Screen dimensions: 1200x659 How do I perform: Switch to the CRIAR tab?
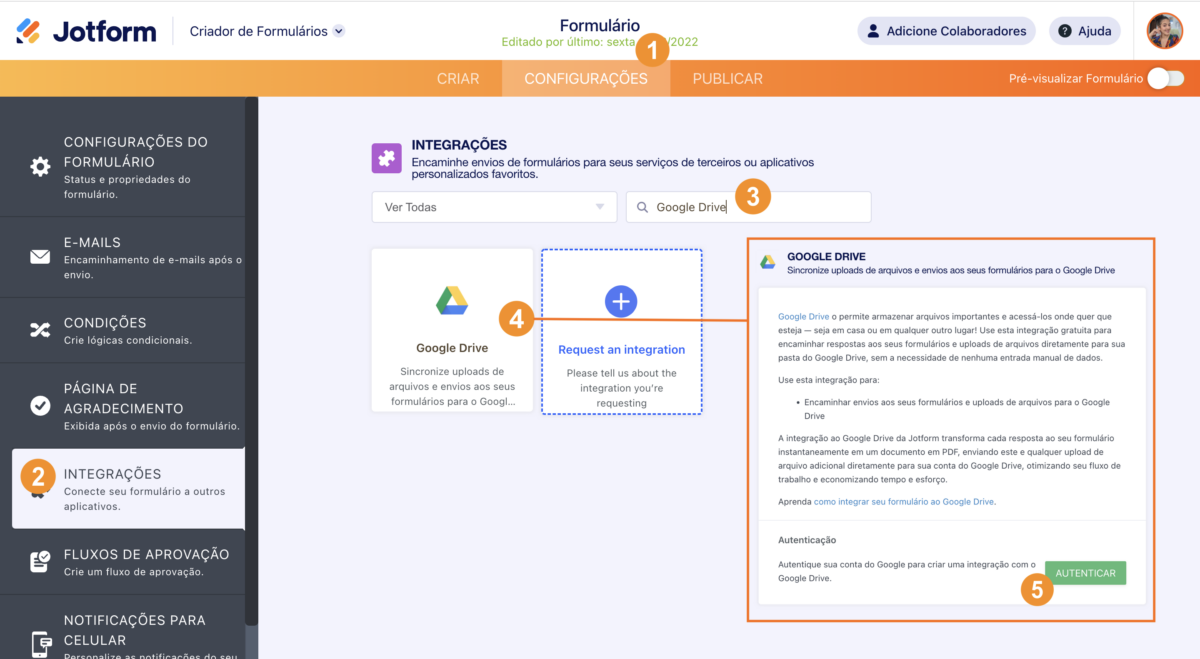(458, 78)
